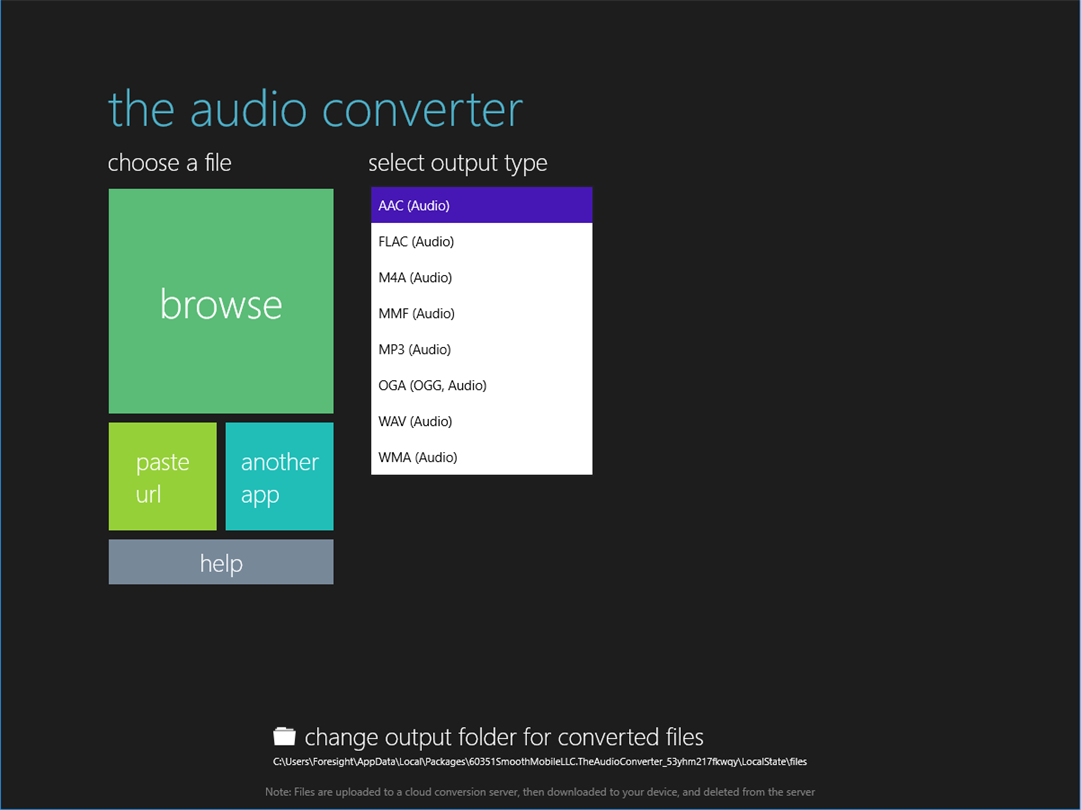Click the audio converter title
Image resolution: width=1081 pixels, height=810 pixels.
click(x=315, y=109)
